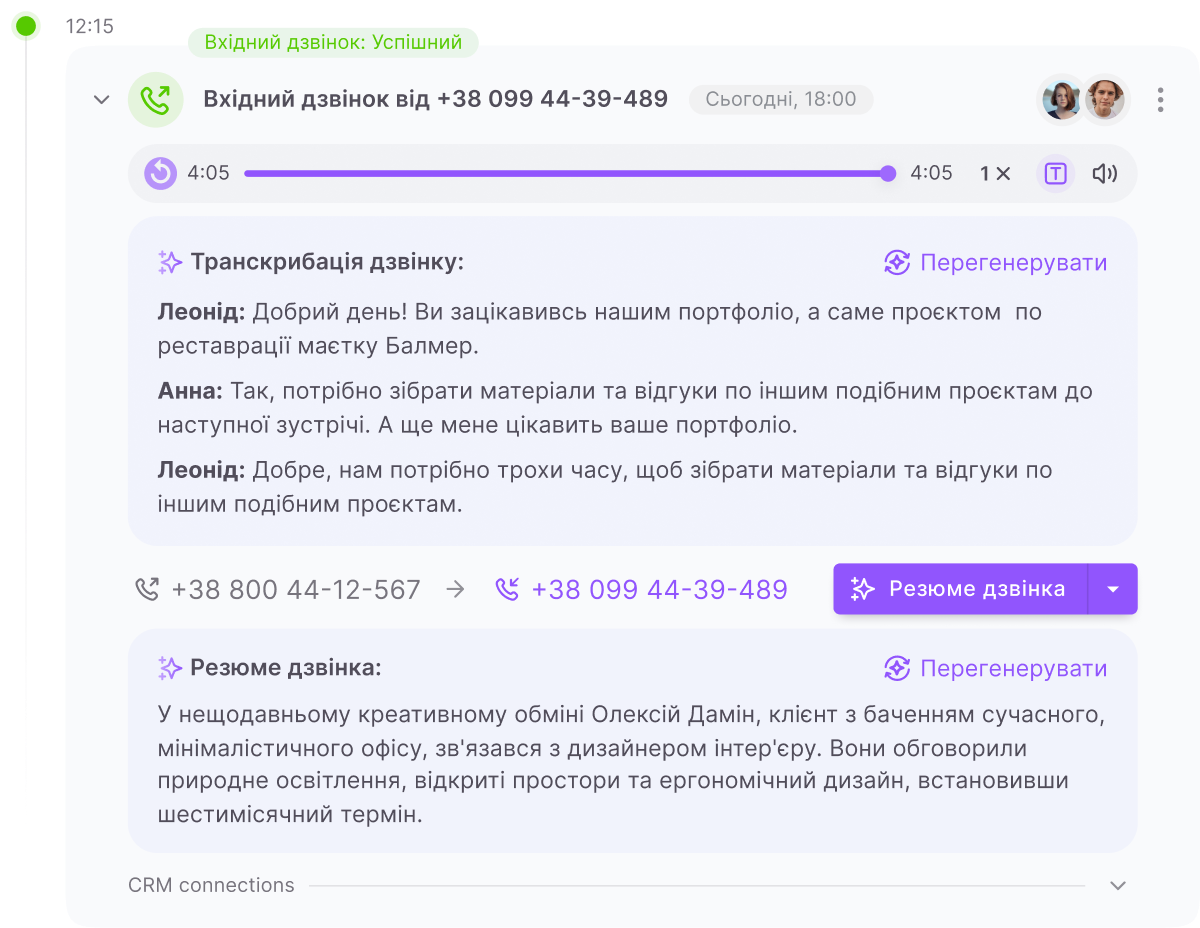Screen dimensions: 1200x928
Task: Collapse the call card with left chevron
Action: pos(101,100)
